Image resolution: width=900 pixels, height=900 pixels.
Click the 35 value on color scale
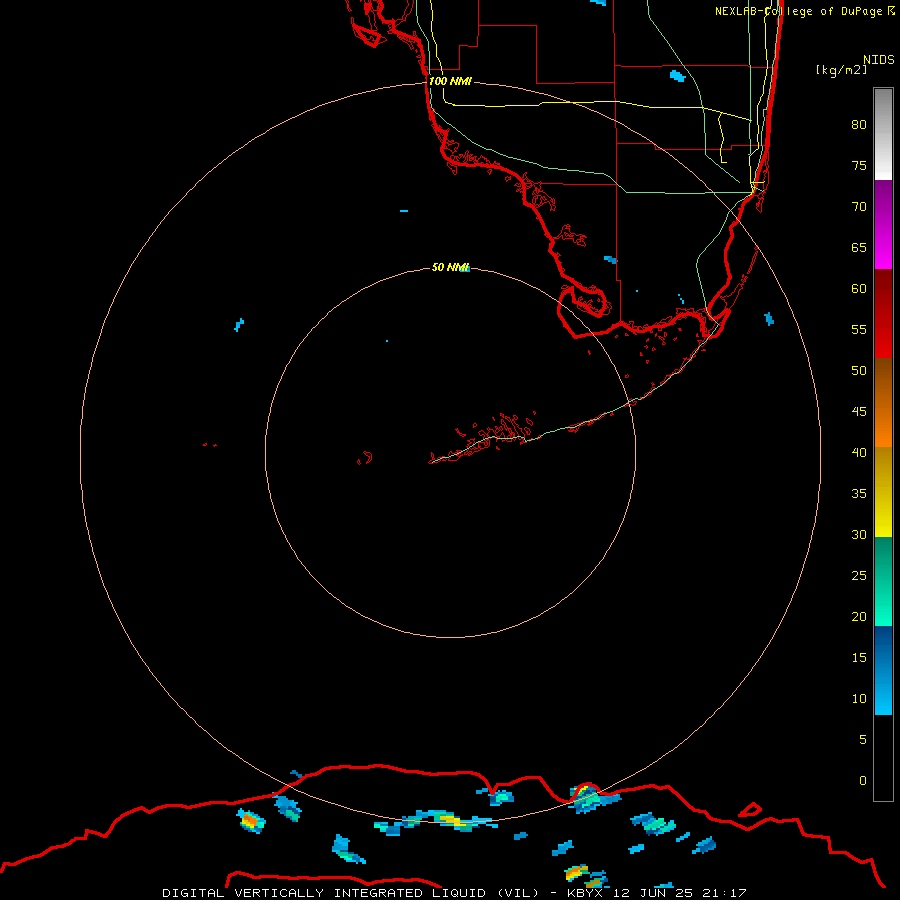[859, 494]
